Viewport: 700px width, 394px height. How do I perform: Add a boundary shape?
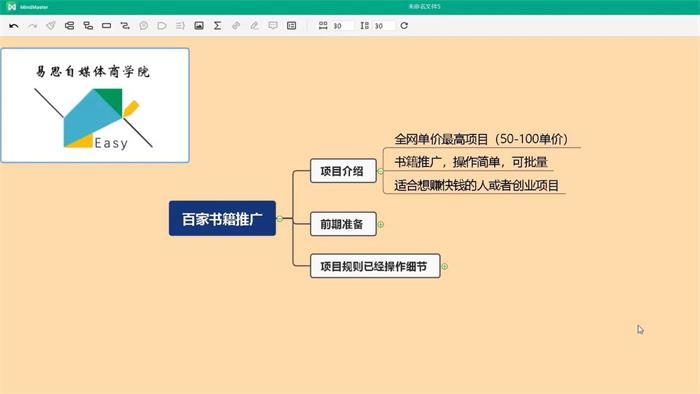click(162, 26)
